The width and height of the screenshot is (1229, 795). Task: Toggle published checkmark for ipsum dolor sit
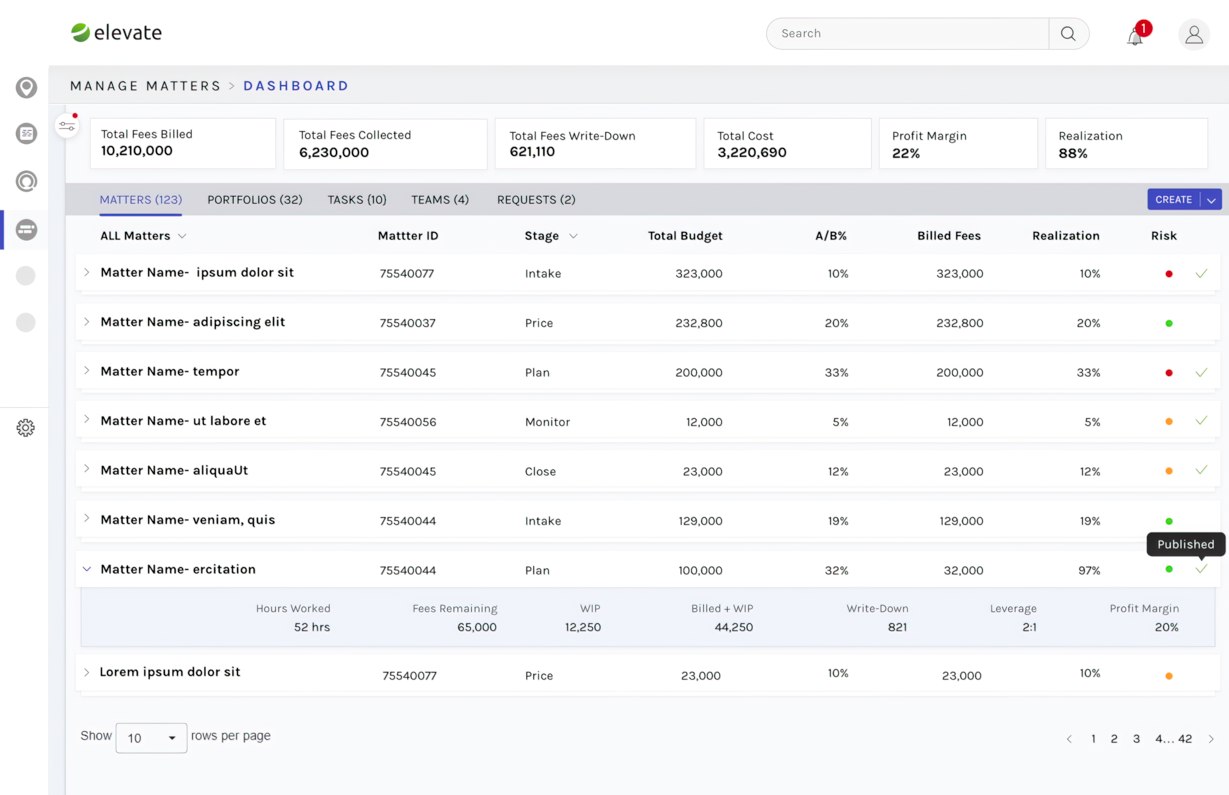click(x=1201, y=273)
